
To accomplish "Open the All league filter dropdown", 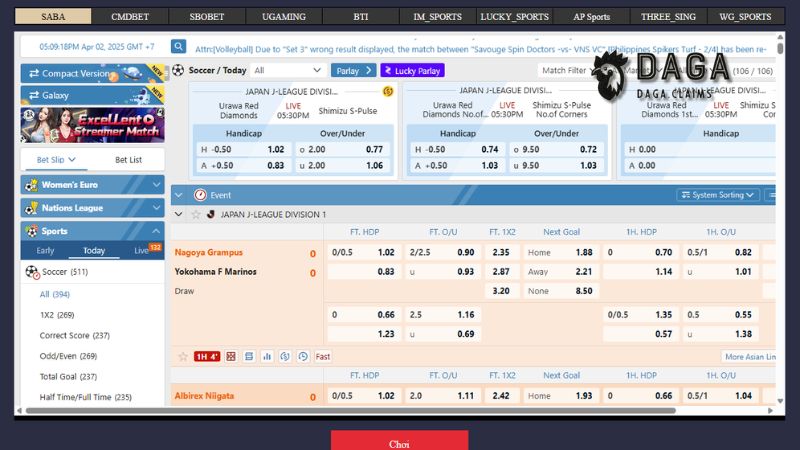I will [x=288, y=71].
